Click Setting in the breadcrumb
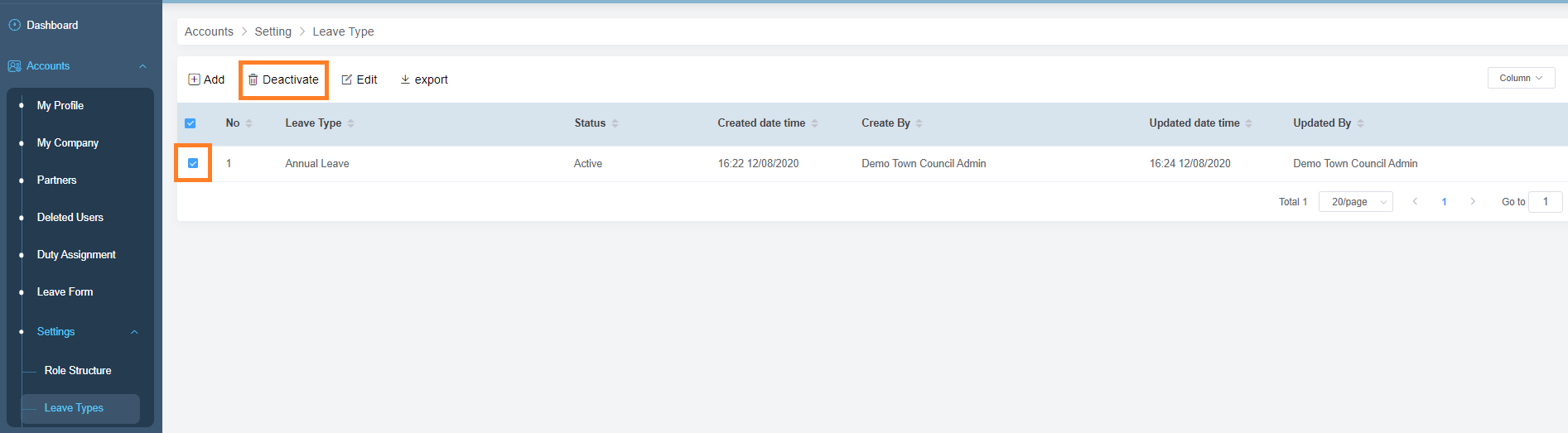 [x=273, y=31]
